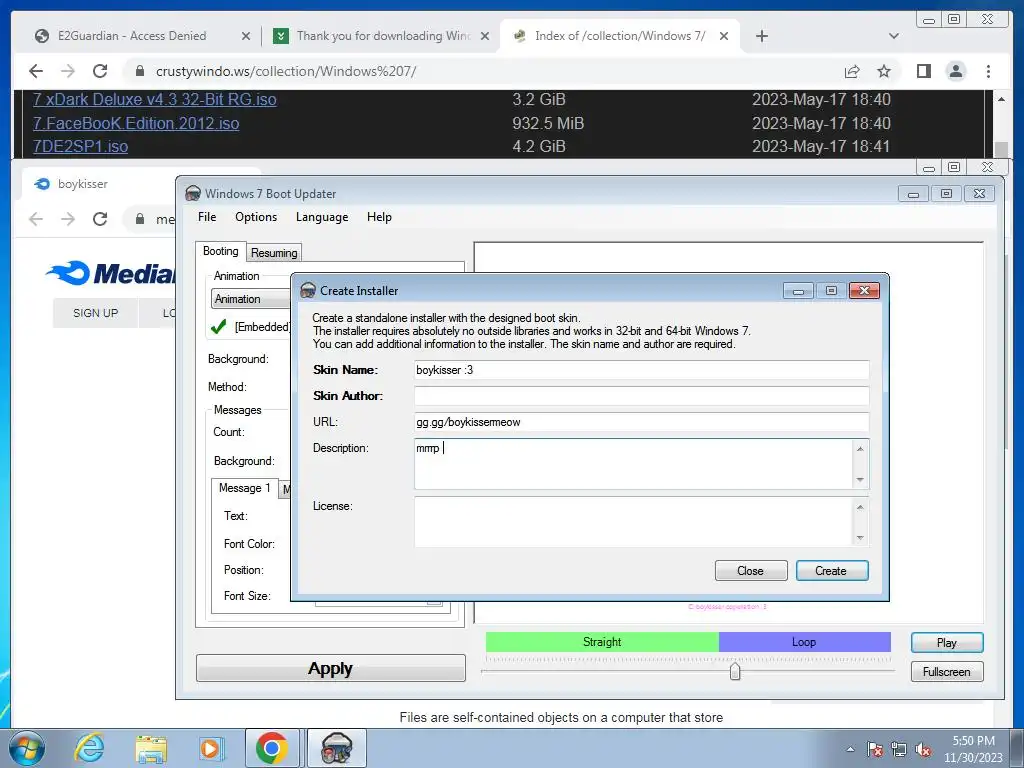This screenshot has width=1024, height=768.
Task: Click the animation frame slider thumb
Action: [x=735, y=671]
